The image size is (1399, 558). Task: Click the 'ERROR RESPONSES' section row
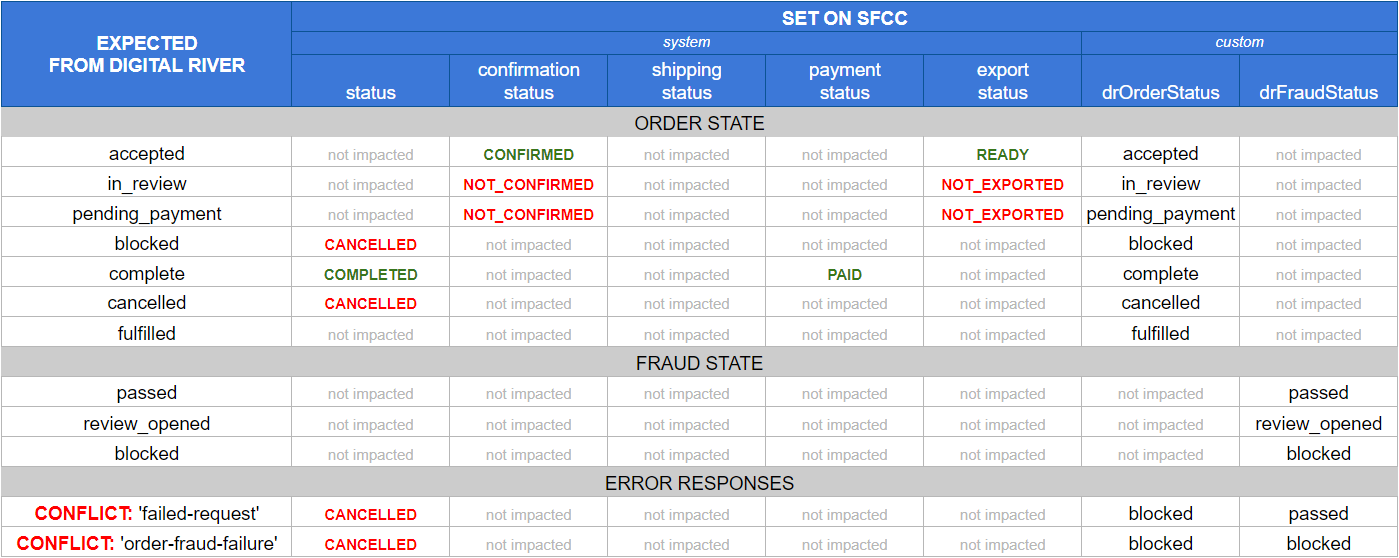click(x=699, y=483)
